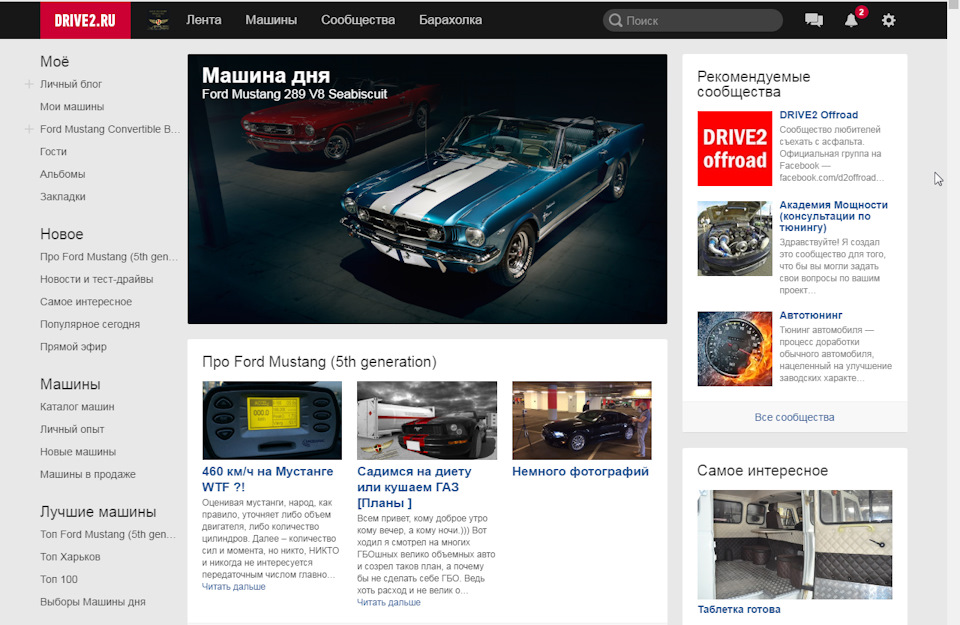Open Автотюнинг community title
960x625 pixels.
[811, 315]
